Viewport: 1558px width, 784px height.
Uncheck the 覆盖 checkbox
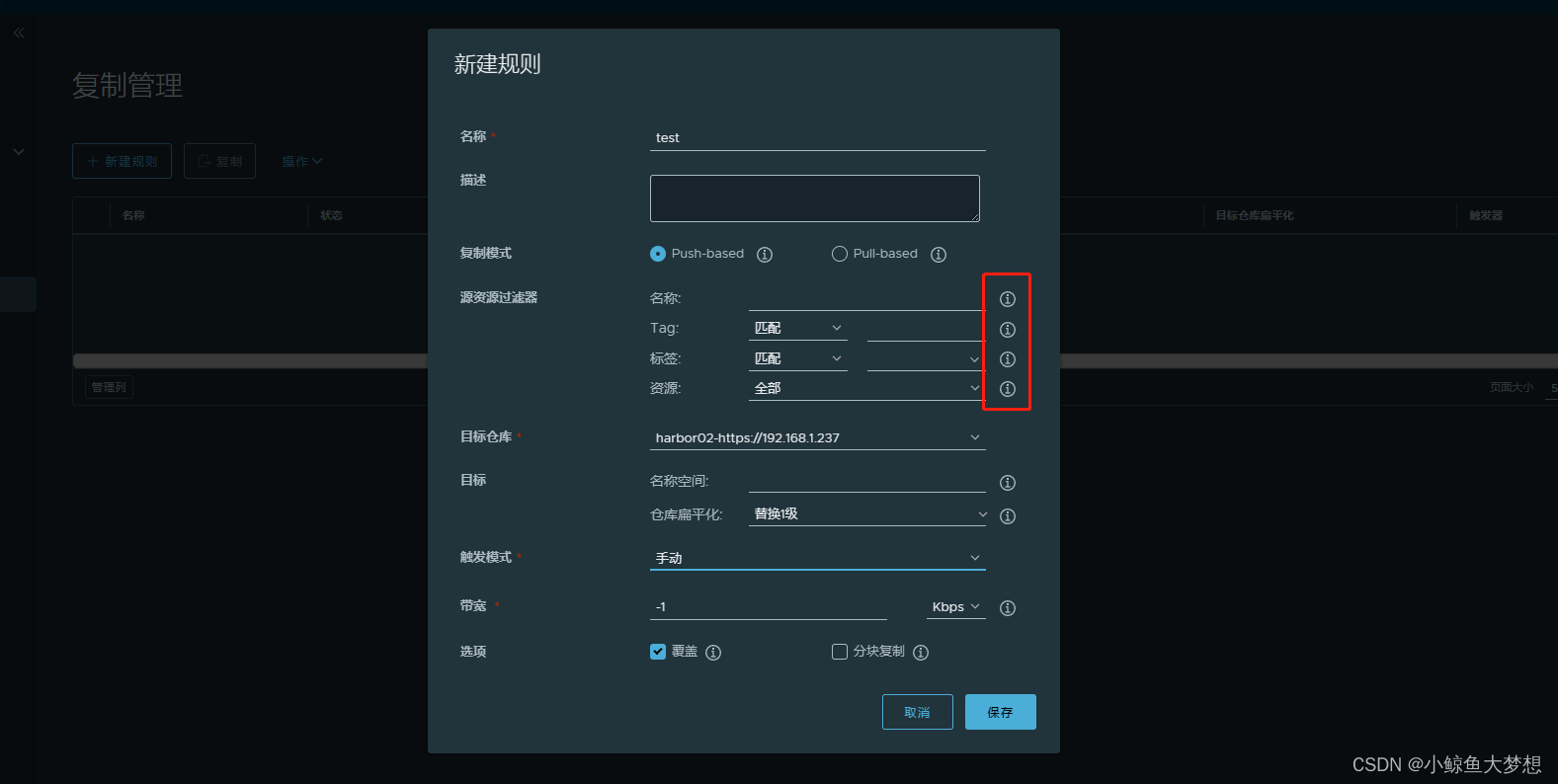point(658,652)
